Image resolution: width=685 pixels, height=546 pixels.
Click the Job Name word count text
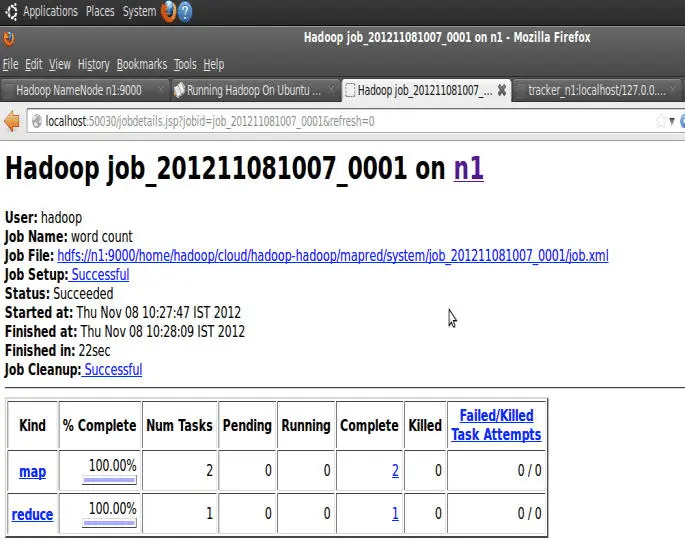coord(102,237)
